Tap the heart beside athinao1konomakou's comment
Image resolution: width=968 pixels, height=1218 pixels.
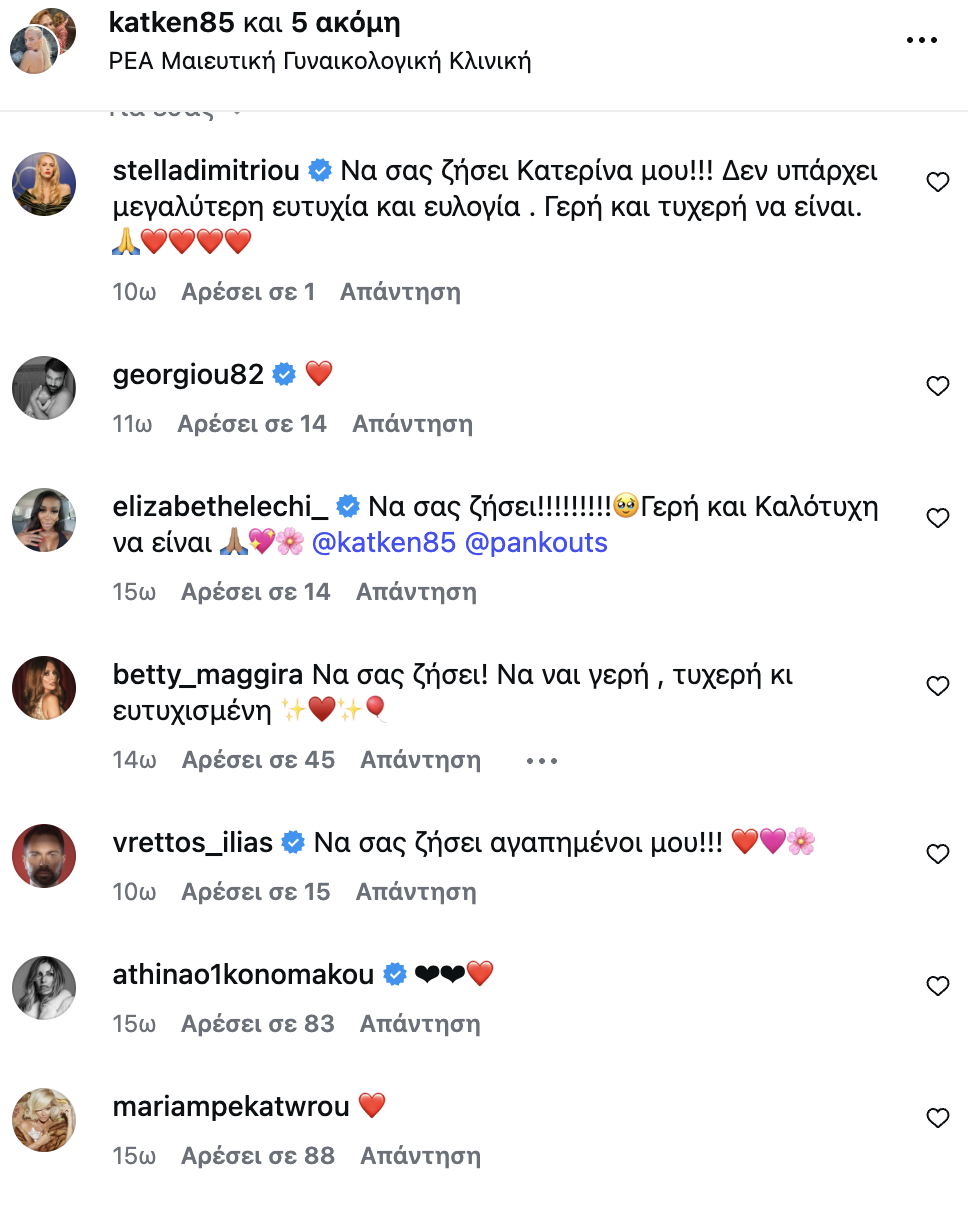click(937, 986)
